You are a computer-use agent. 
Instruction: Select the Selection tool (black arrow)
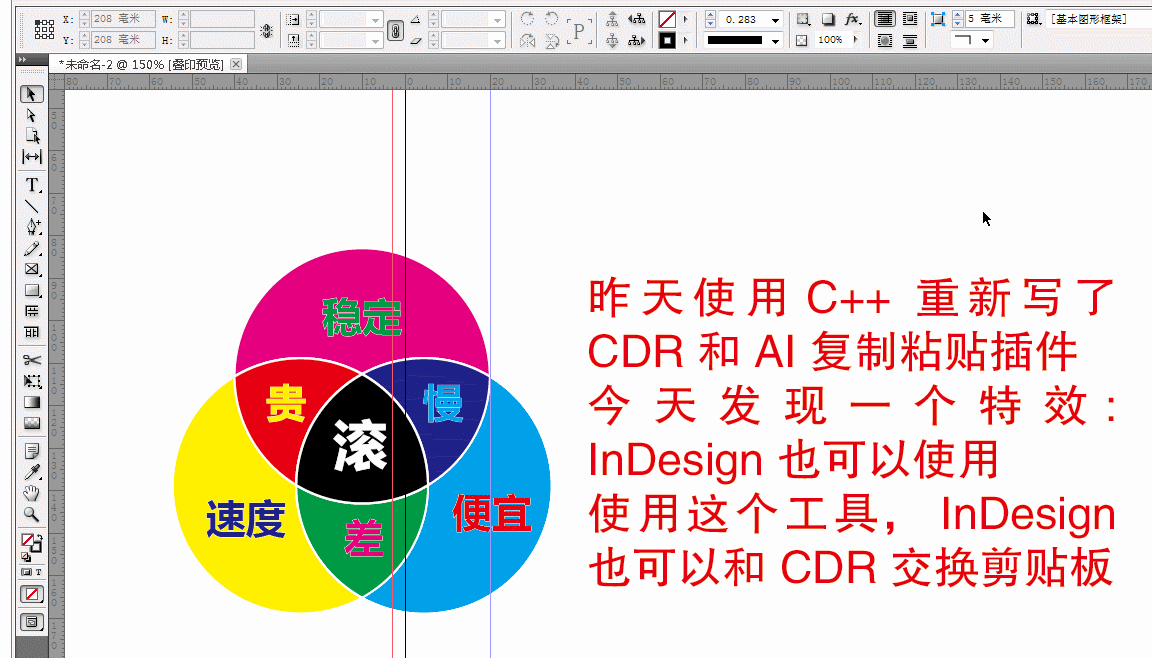[31, 94]
